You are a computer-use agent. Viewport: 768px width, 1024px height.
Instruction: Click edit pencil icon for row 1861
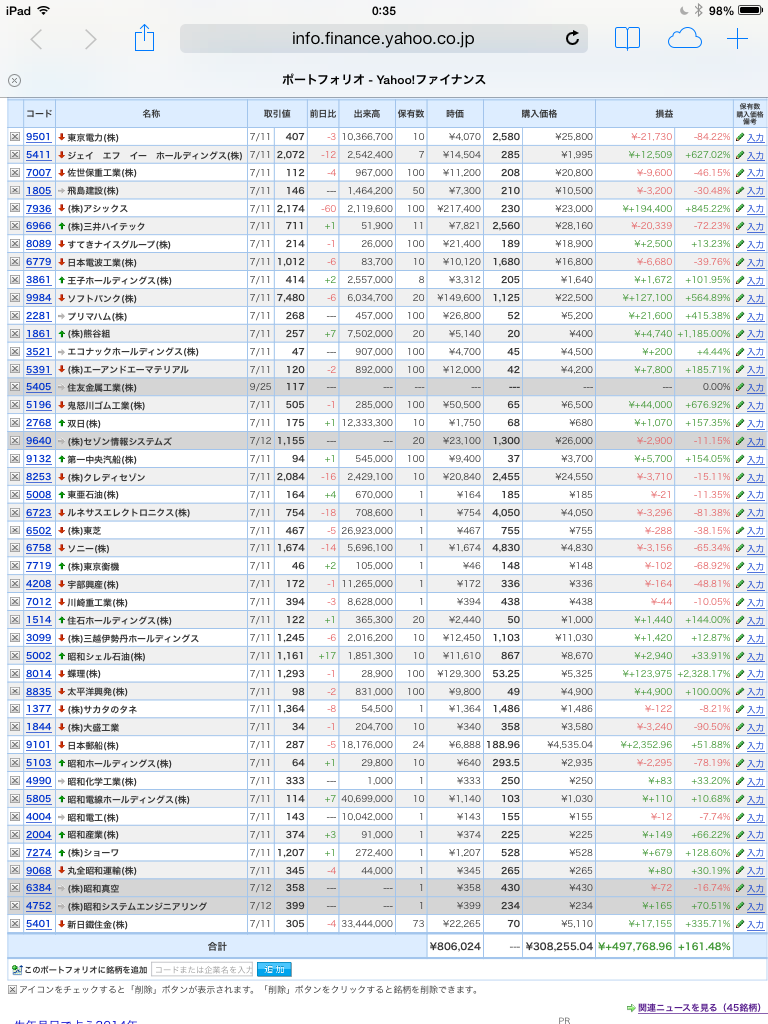click(x=740, y=334)
